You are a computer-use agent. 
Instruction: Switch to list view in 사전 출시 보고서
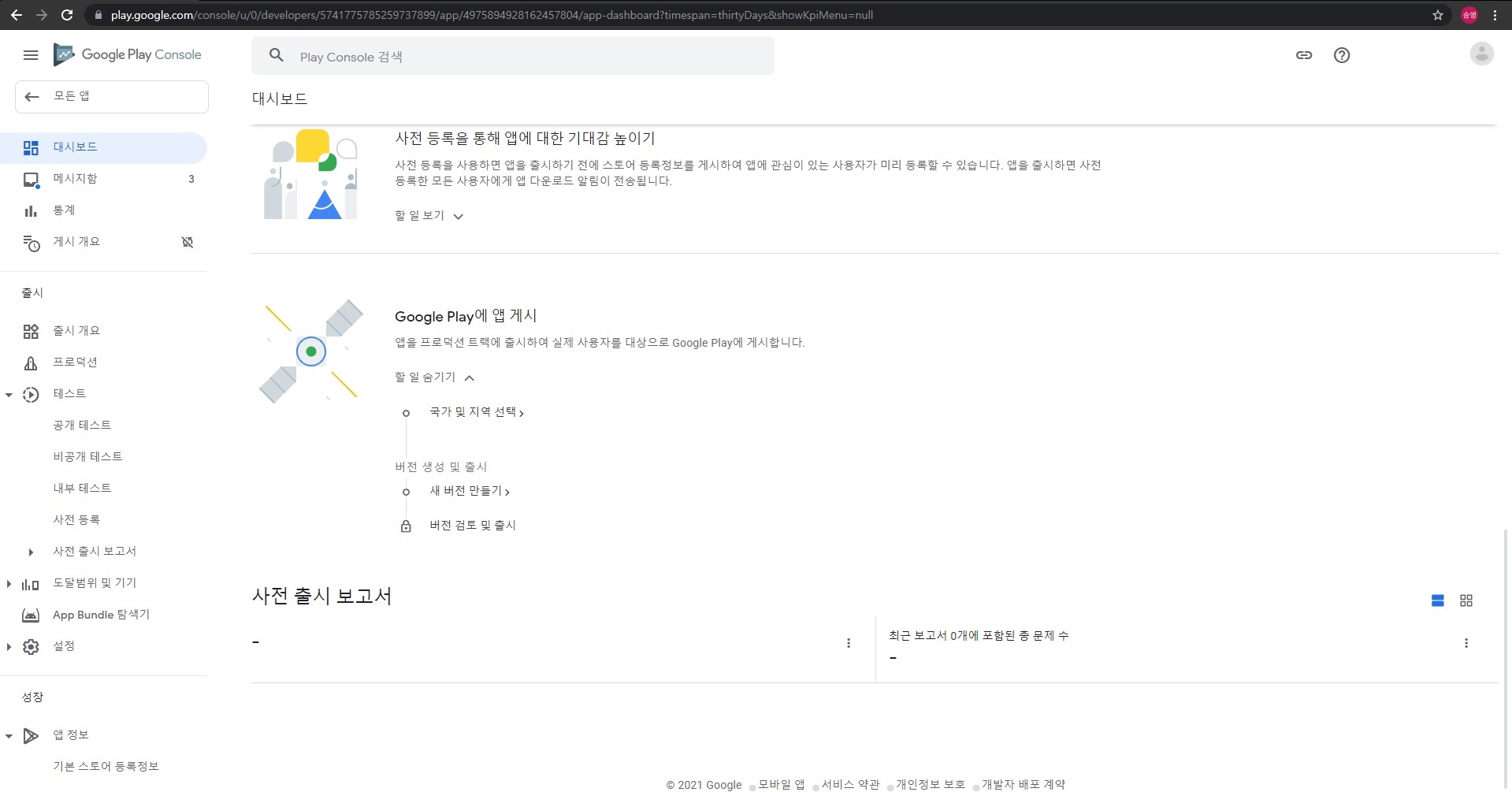1438,601
